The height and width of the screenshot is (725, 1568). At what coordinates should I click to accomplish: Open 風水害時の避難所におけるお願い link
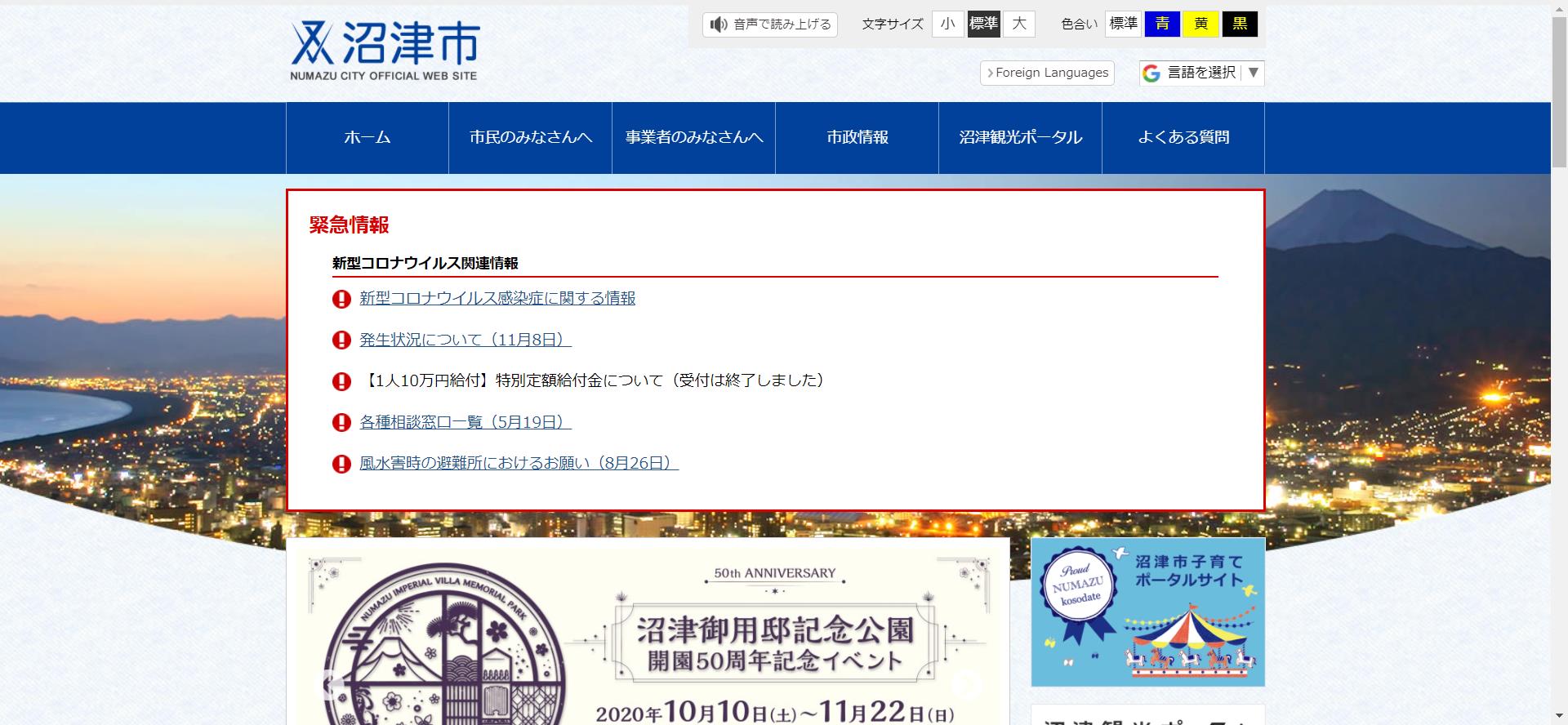pyautogui.click(x=519, y=463)
